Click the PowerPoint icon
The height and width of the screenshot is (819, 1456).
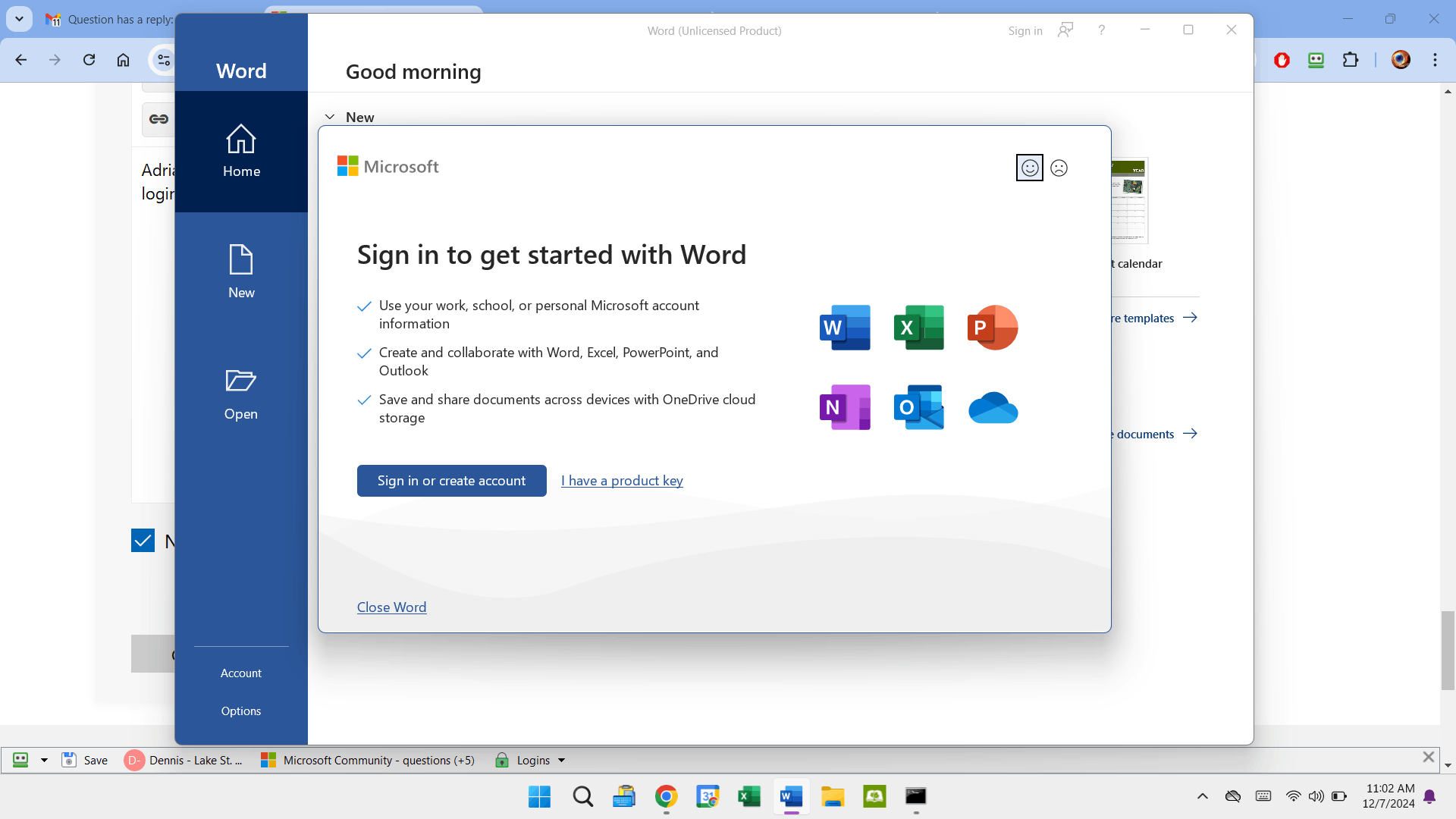(x=993, y=327)
